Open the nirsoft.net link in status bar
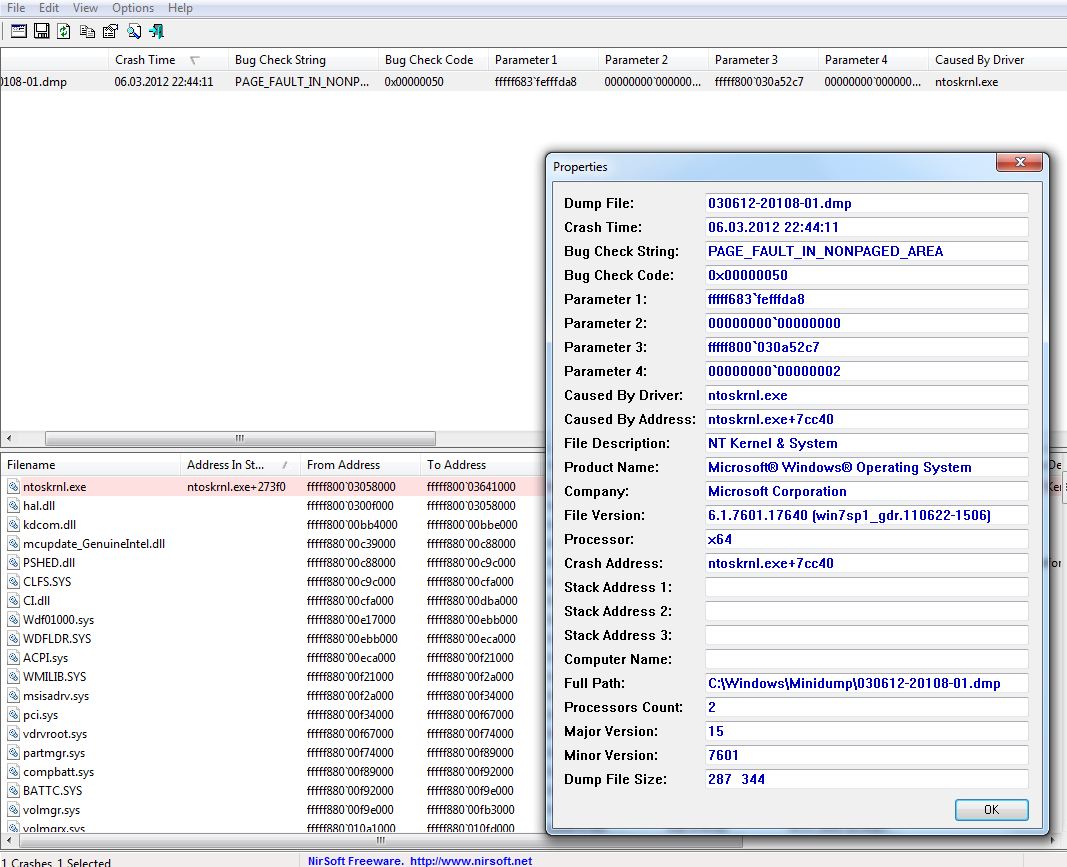1067x867 pixels. click(471, 861)
